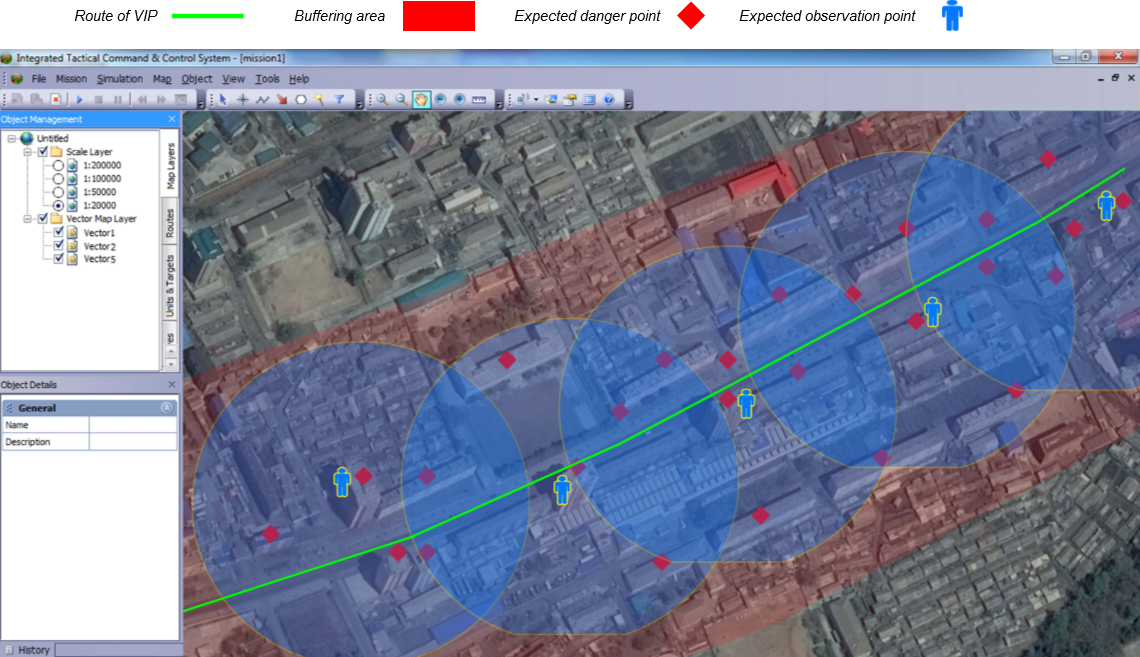
Task: Open the Help question-mark icon on the toolbar
Action: 608,99
